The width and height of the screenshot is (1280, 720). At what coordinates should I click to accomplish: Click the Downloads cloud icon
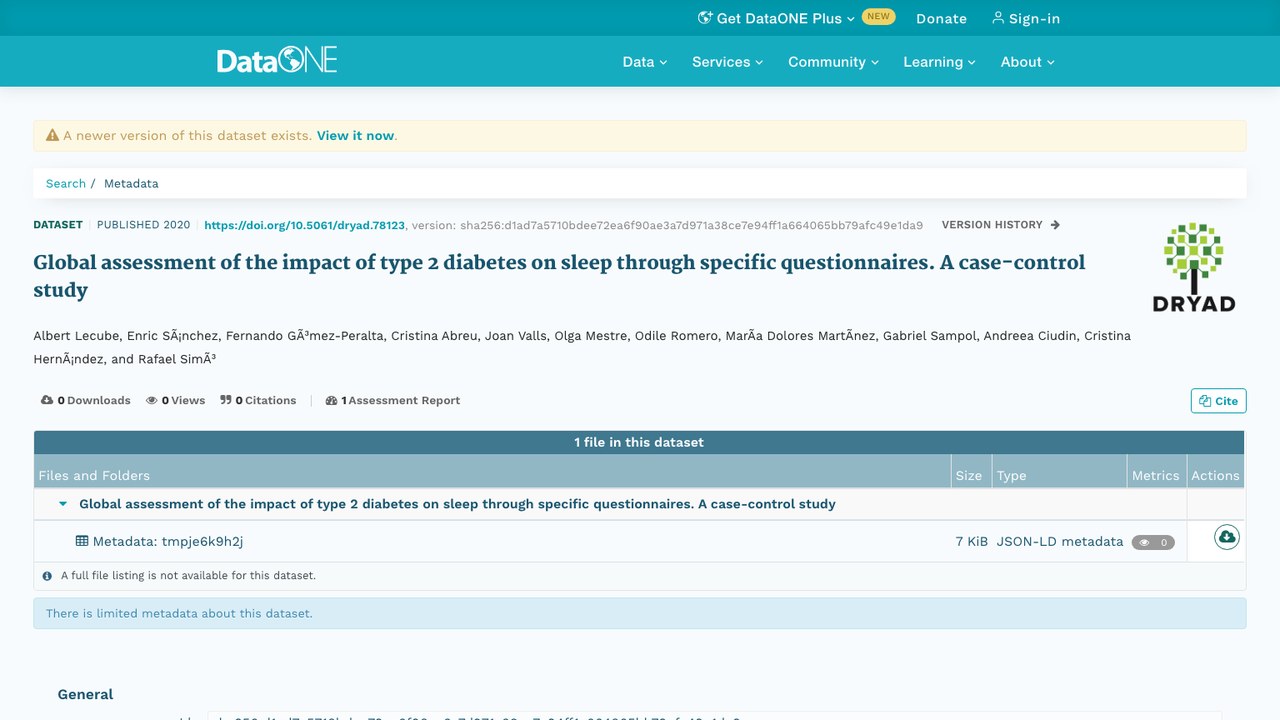47,400
